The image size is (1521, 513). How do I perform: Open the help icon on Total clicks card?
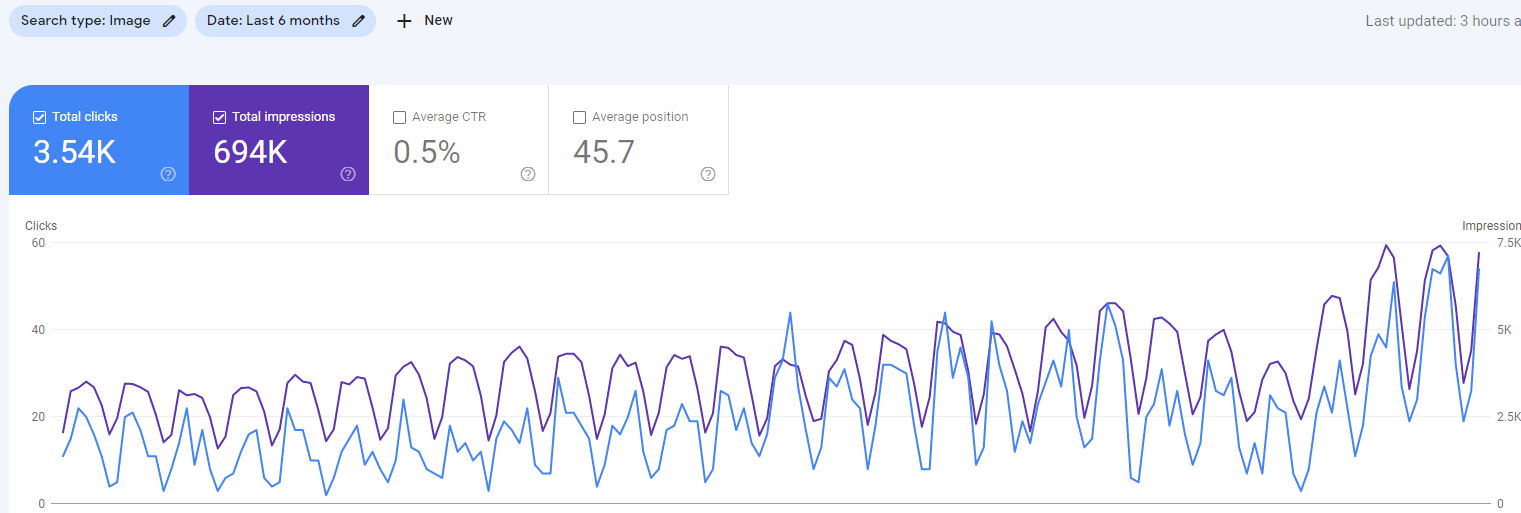168,174
